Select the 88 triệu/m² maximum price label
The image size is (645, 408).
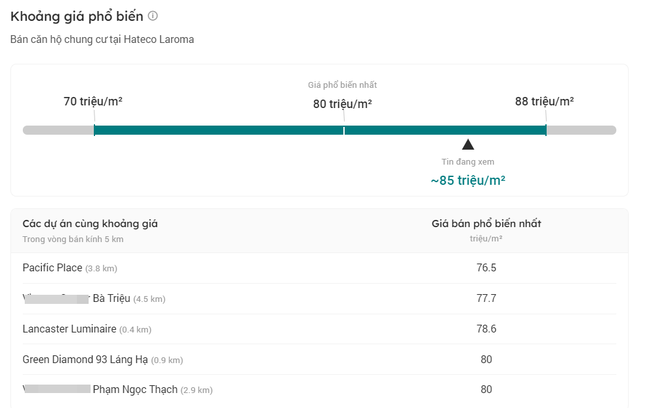[544, 101]
